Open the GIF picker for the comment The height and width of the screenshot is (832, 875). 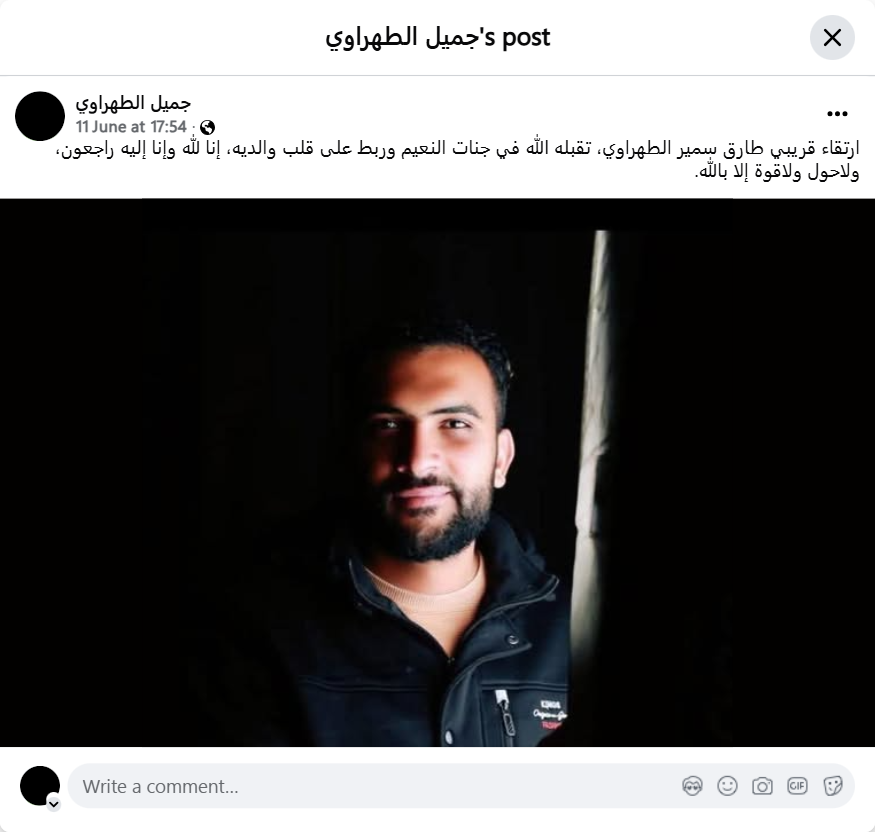pyautogui.click(x=797, y=786)
